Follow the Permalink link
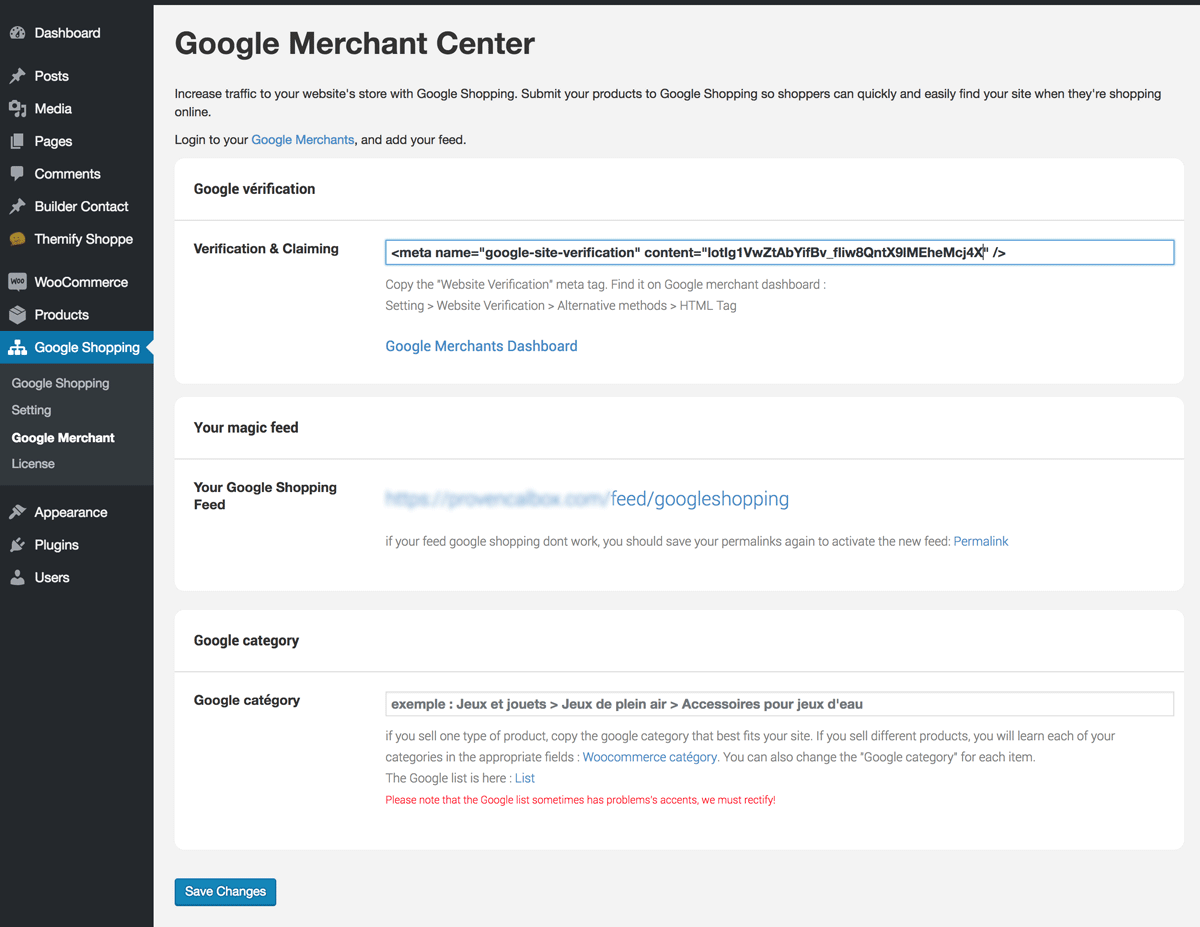The width and height of the screenshot is (1200, 927). pos(980,541)
